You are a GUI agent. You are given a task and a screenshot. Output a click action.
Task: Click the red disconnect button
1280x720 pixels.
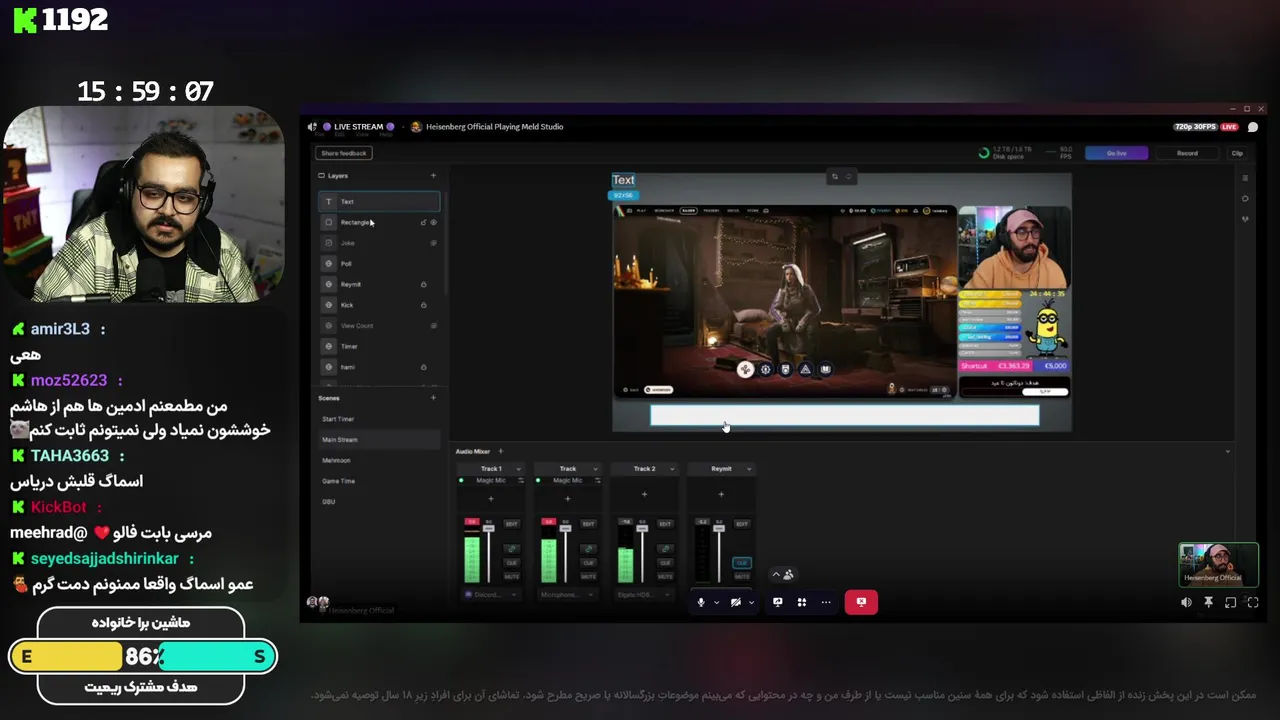(x=861, y=602)
